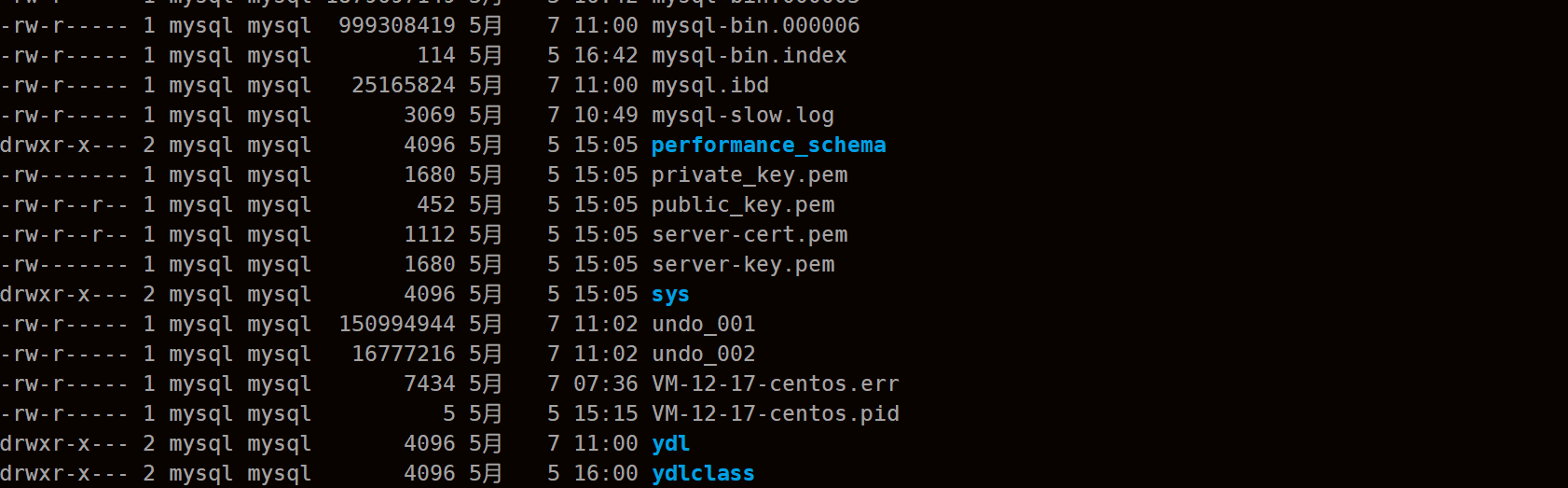1568x488 pixels.
Task: Click the mysql-bin.index filename
Action: (749, 56)
